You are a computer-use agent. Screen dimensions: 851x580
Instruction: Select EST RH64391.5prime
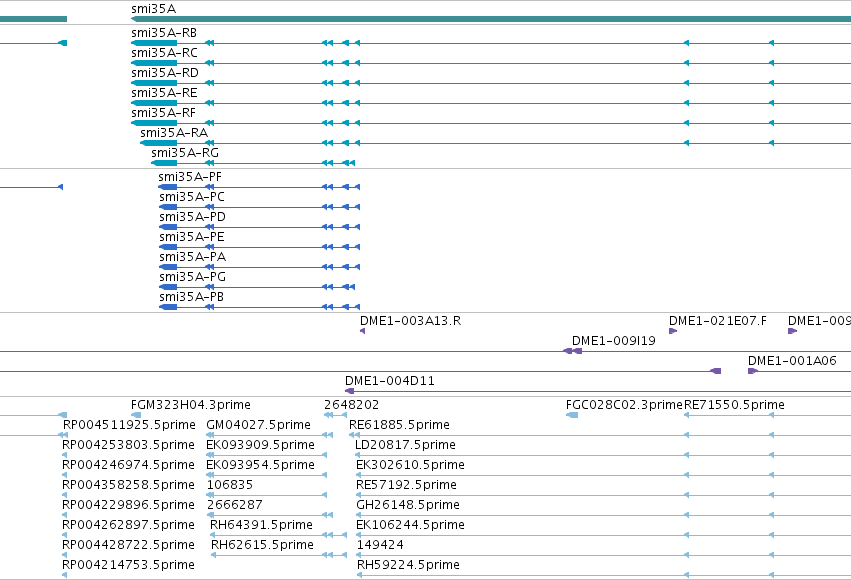pyautogui.click(x=261, y=526)
